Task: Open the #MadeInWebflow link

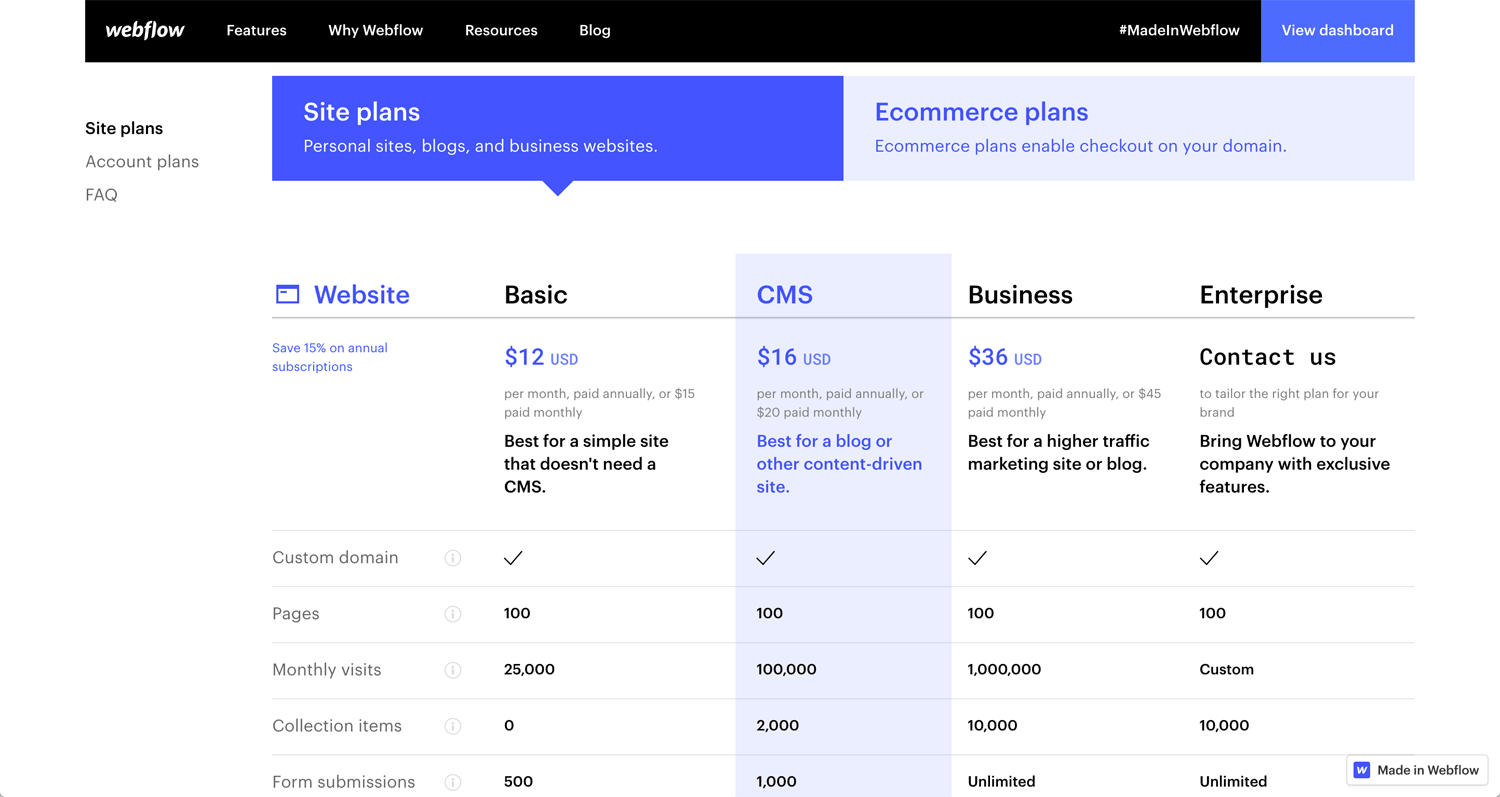Action: 1179,30
